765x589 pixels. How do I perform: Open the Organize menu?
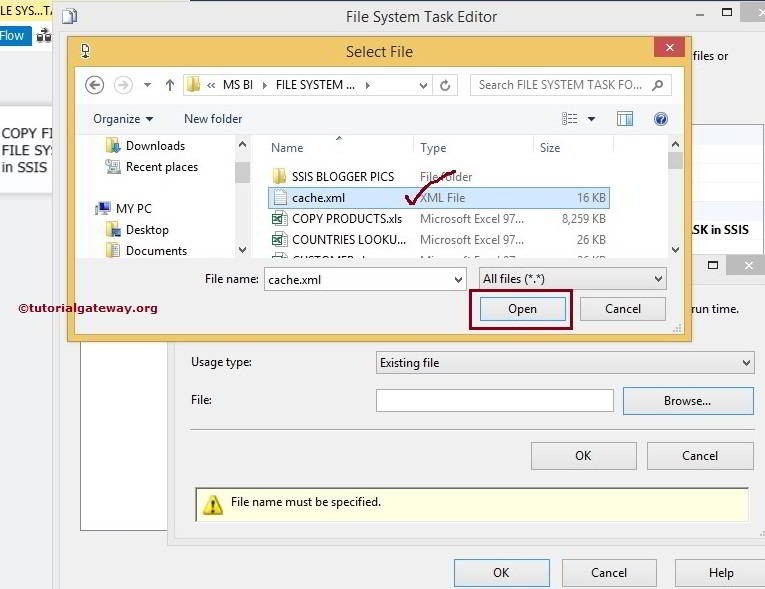point(123,119)
